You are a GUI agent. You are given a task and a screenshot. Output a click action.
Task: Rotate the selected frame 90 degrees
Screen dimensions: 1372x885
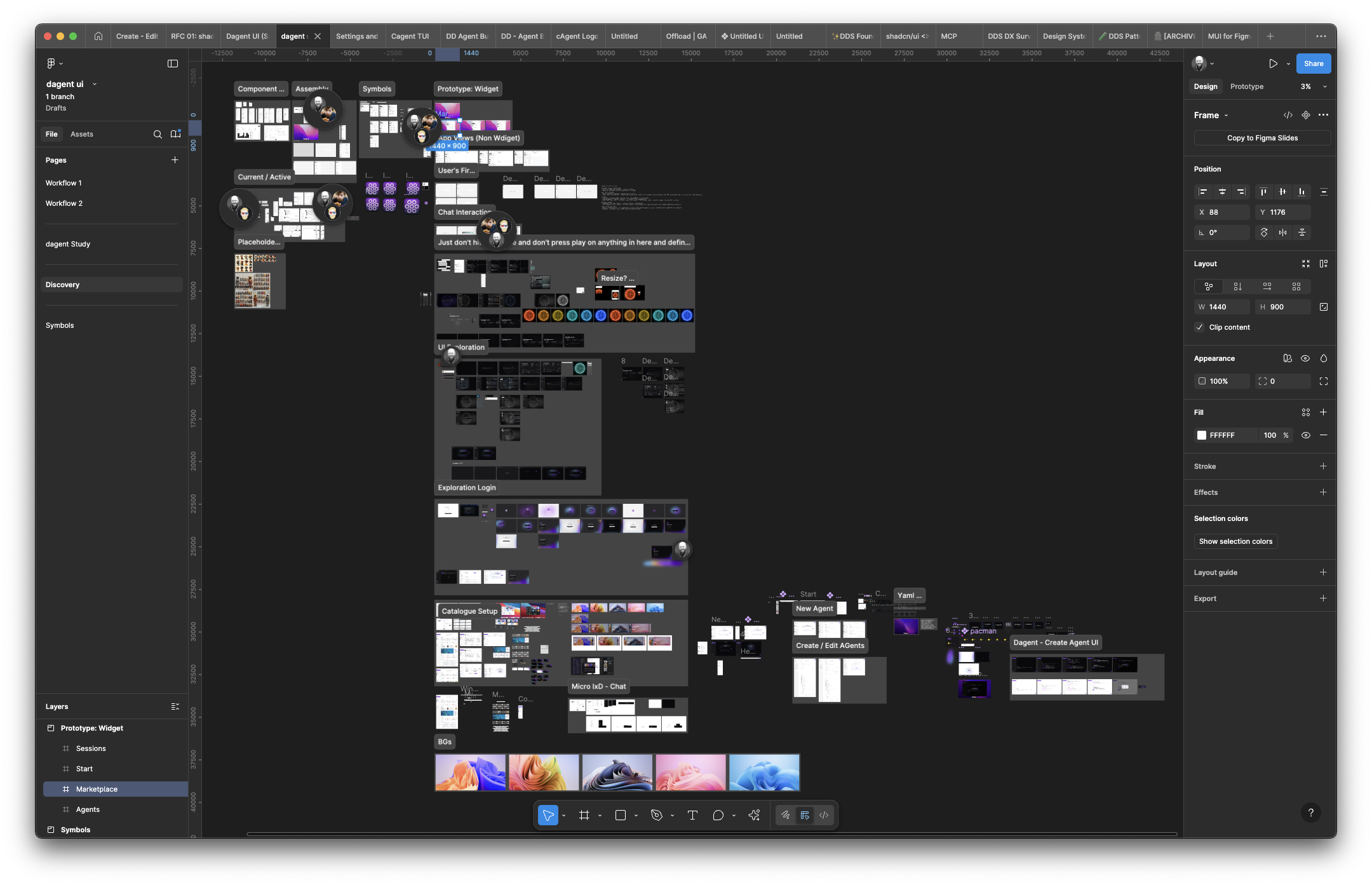1265,233
